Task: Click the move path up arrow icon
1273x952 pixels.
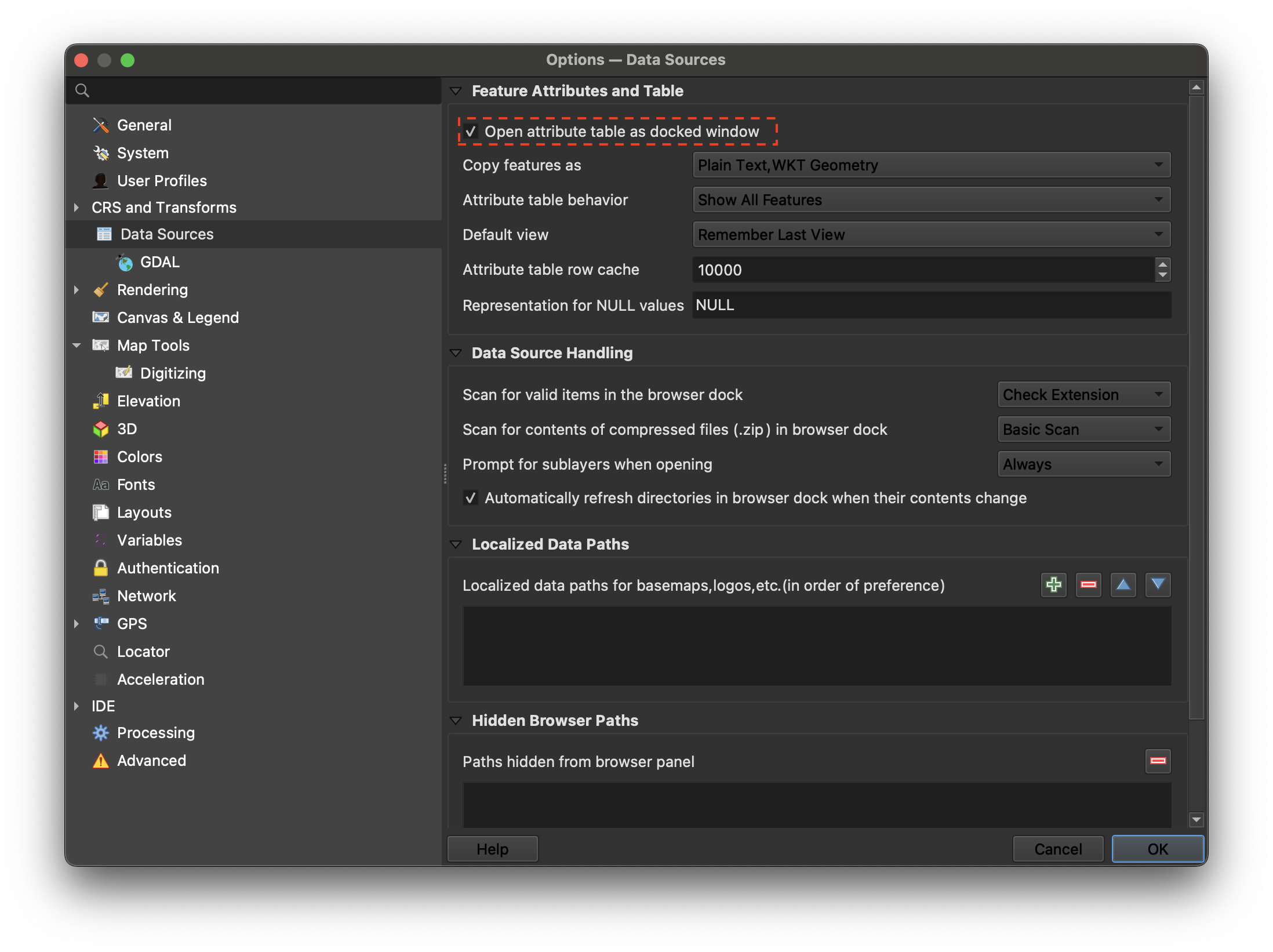Action: tap(1123, 584)
